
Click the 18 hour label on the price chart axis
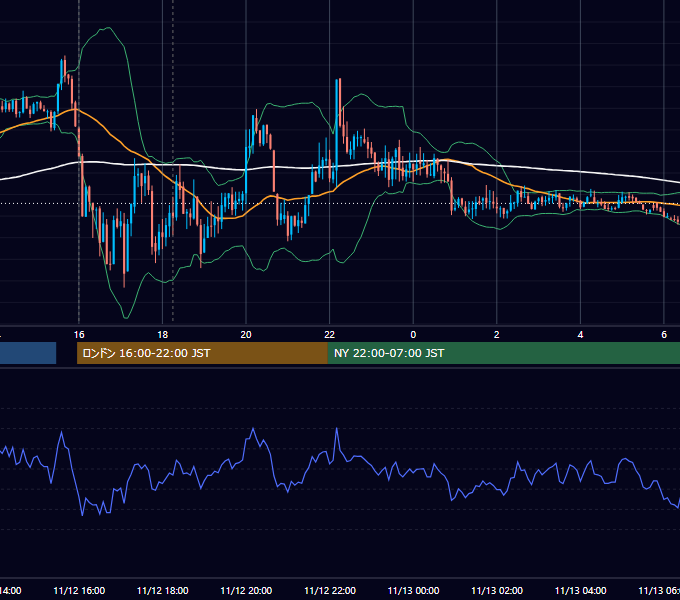coord(163,335)
